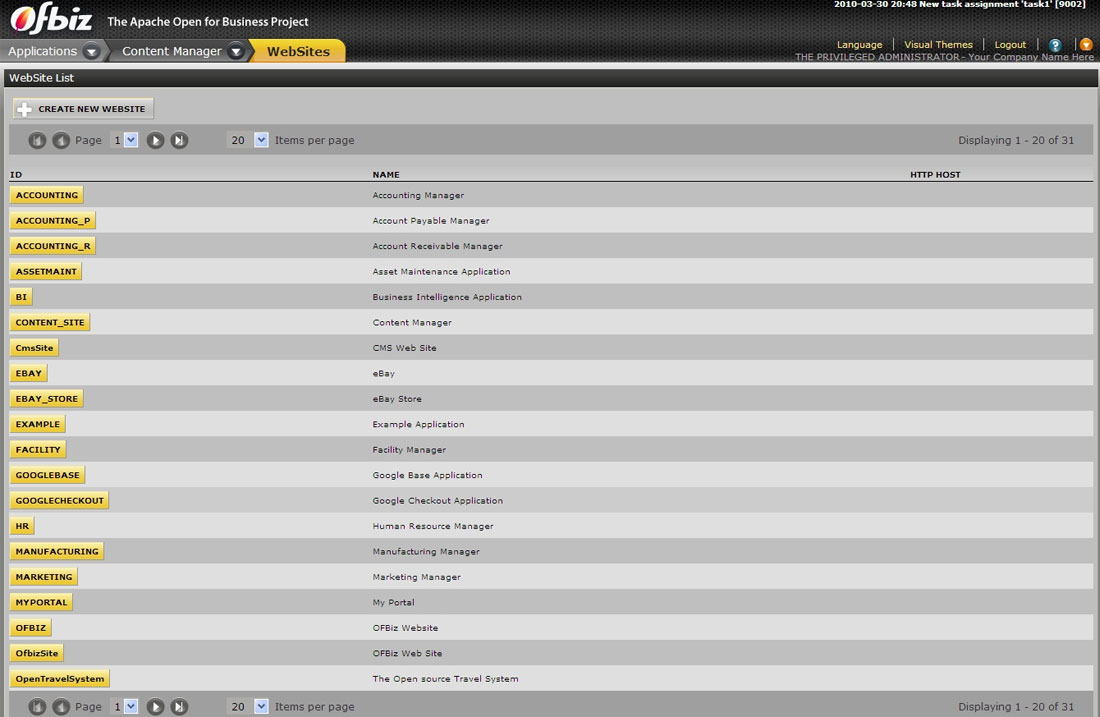Viewport: 1100px width, 717px height.
Task: Open the Applications menu
Action: pos(42,51)
